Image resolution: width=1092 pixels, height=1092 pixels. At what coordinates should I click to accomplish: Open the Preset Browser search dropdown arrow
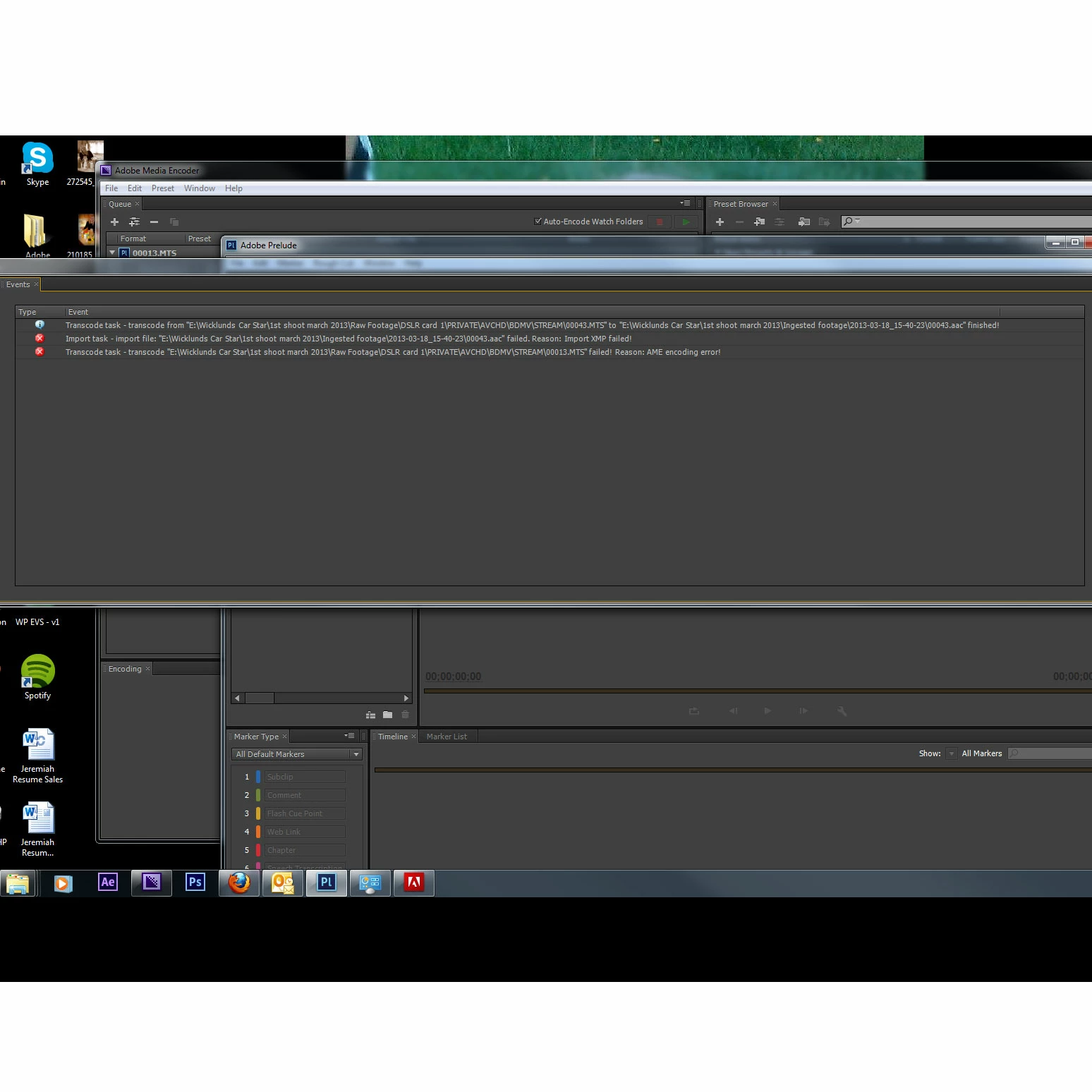click(858, 220)
